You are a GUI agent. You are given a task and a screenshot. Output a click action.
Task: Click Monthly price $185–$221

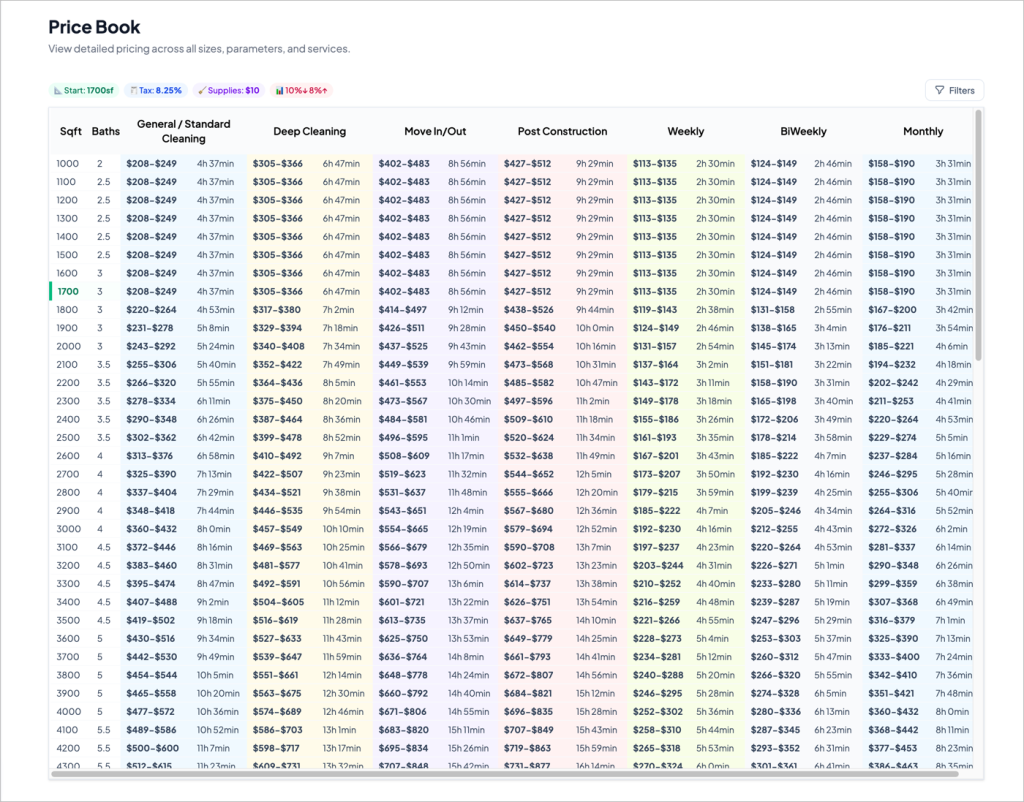(x=891, y=346)
